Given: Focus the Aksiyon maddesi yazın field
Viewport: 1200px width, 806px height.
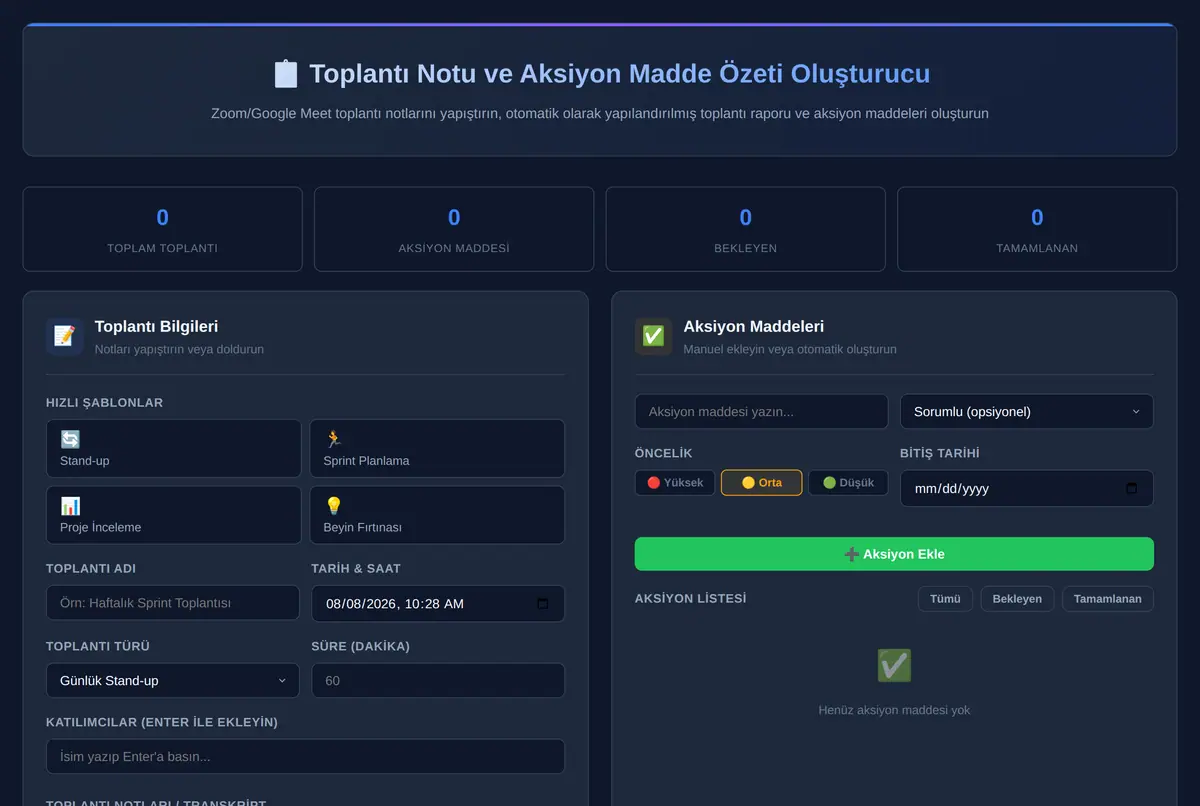Looking at the screenshot, I should point(761,411).
